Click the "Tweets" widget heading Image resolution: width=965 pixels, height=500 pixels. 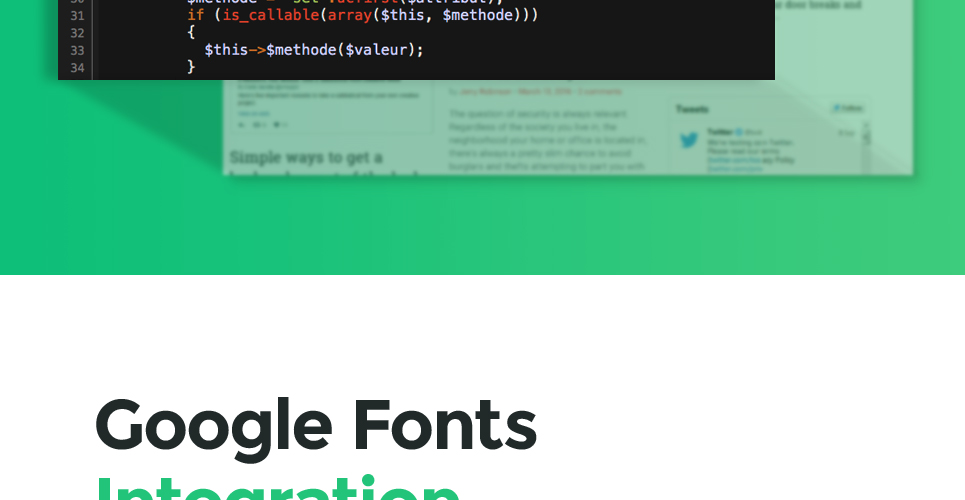[692, 109]
